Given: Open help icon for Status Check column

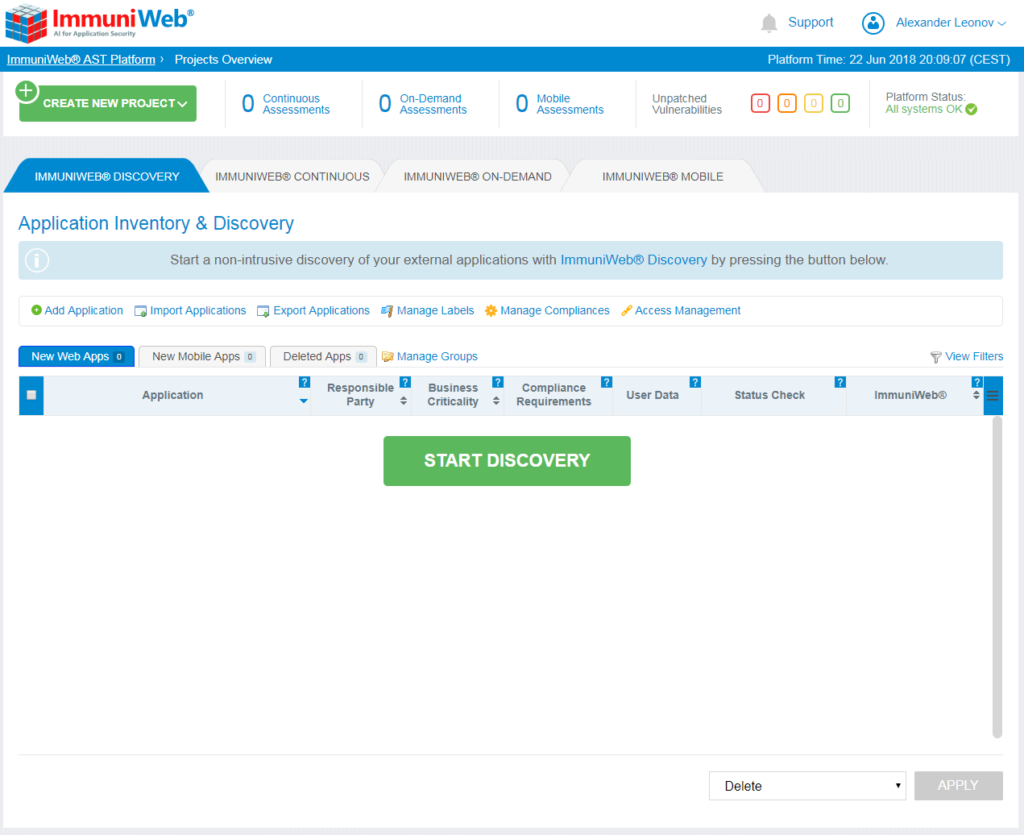Looking at the screenshot, I should click(x=840, y=383).
